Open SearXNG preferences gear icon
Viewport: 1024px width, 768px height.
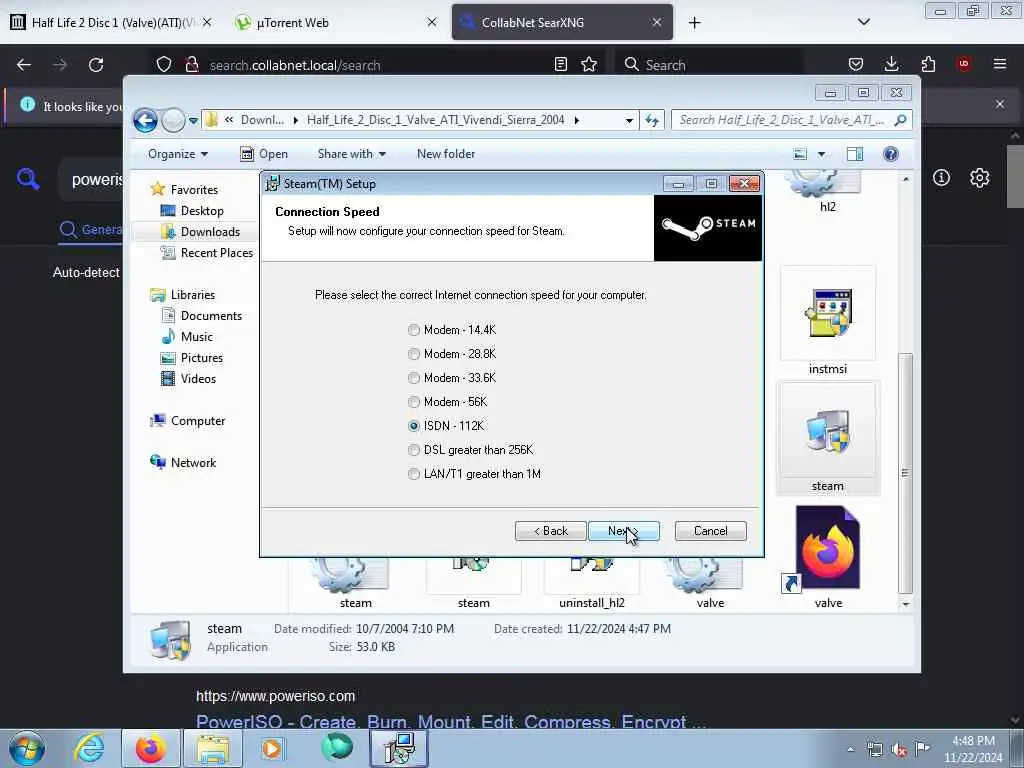click(x=979, y=178)
